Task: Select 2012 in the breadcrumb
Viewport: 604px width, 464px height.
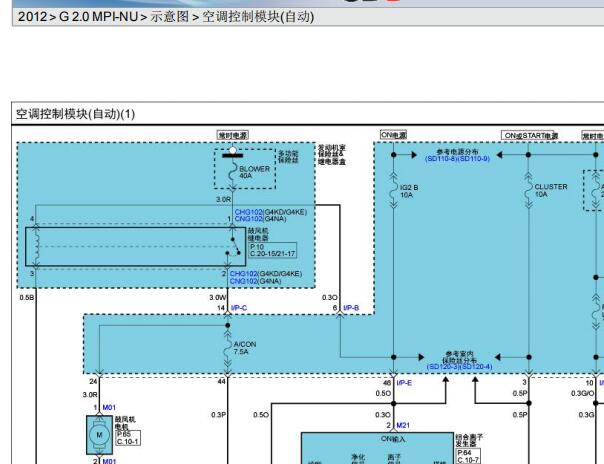Action: pyautogui.click(x=32, y=17)
